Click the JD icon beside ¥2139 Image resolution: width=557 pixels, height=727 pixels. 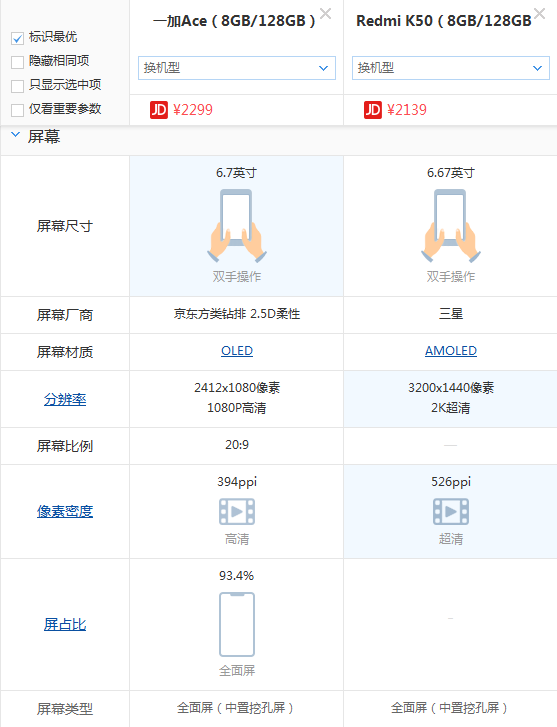point(372,110)
